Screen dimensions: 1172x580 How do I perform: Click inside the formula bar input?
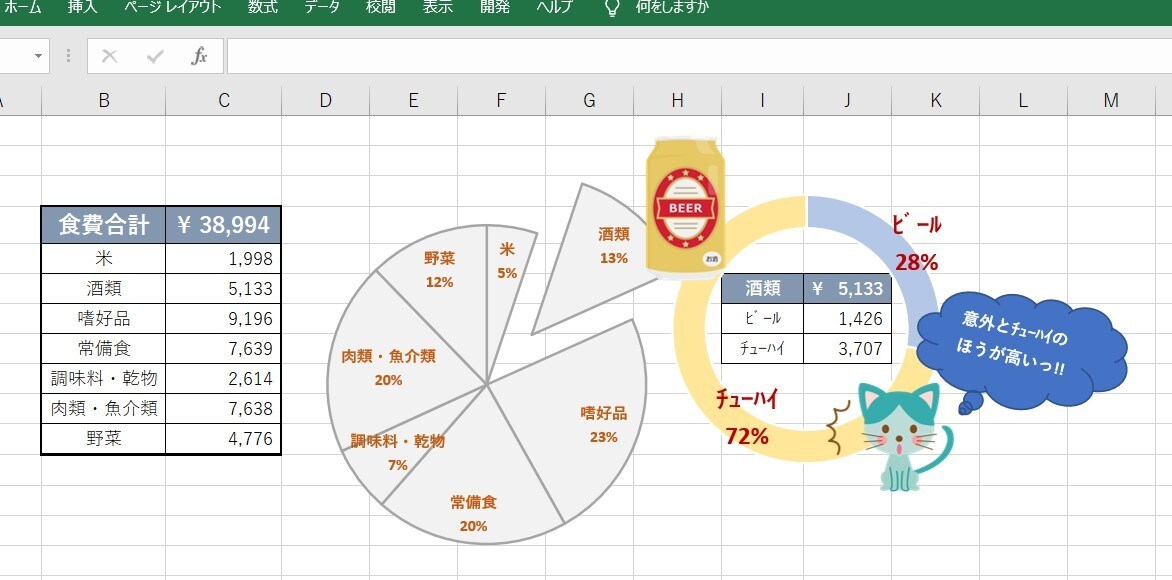point(699,56)
